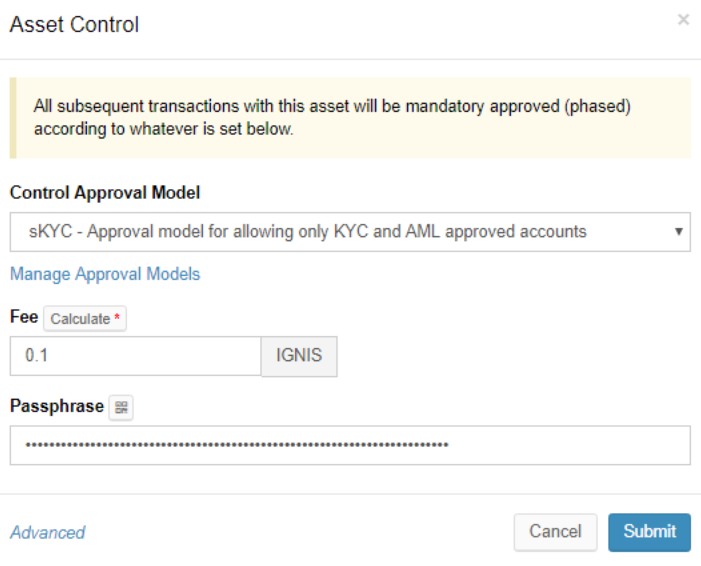
Task: Click the red asterisk on Calculate
Action: point(118,319)
